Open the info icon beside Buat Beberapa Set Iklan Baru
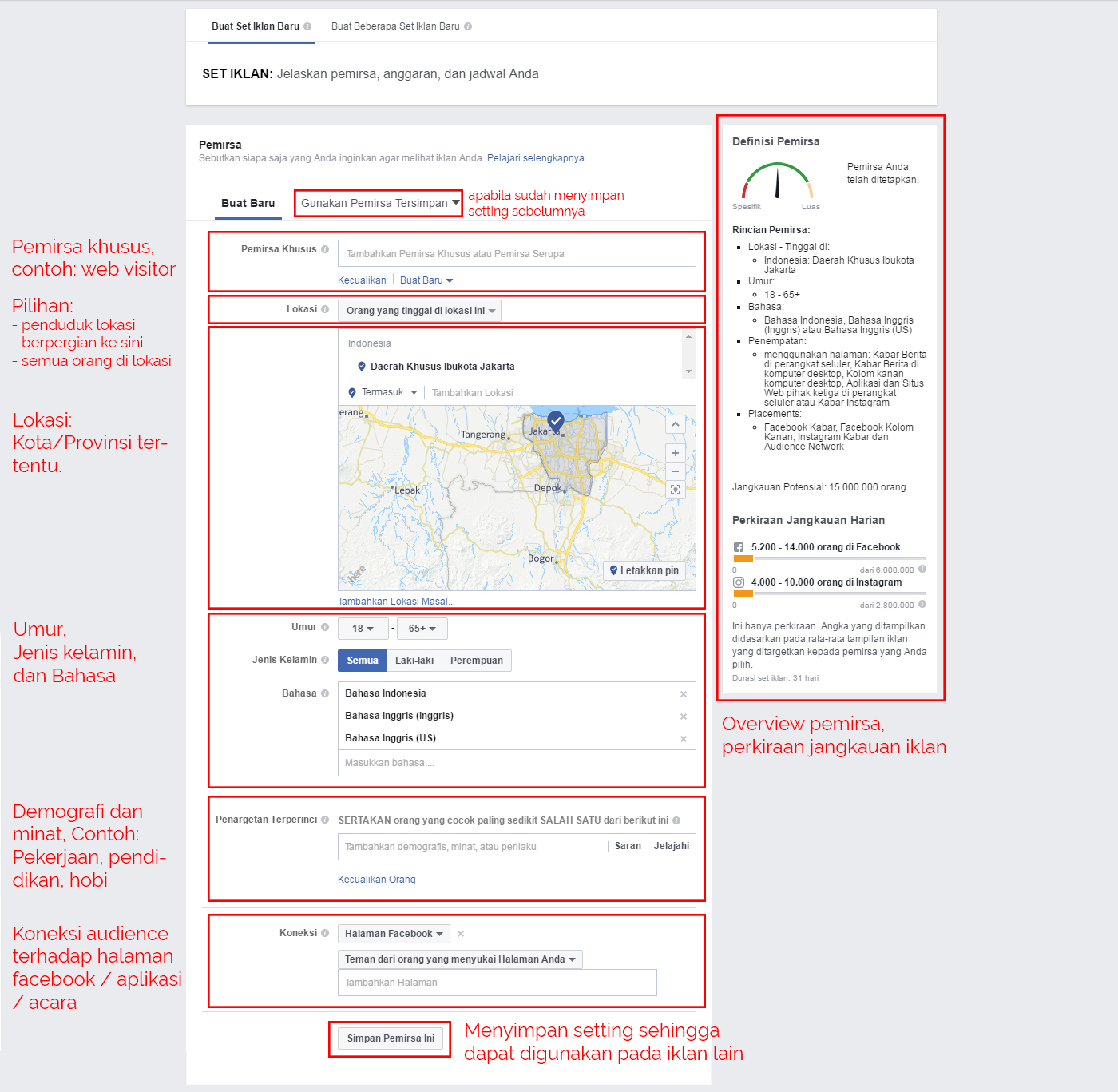The width and height of the screenshot is (1118, 1092). coord(468,26)
